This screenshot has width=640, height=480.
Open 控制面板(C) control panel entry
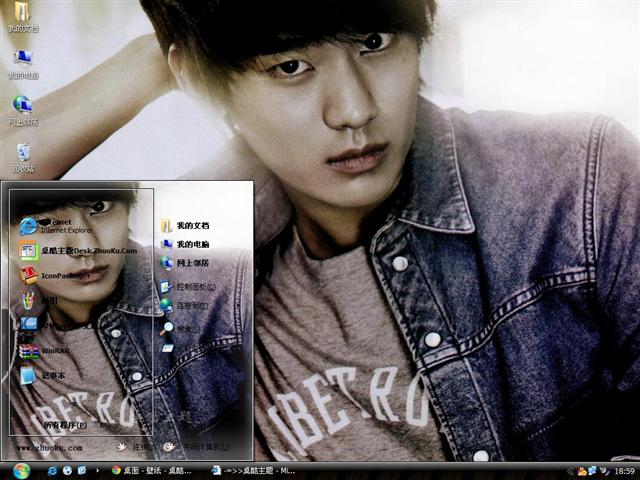point(188,287)
